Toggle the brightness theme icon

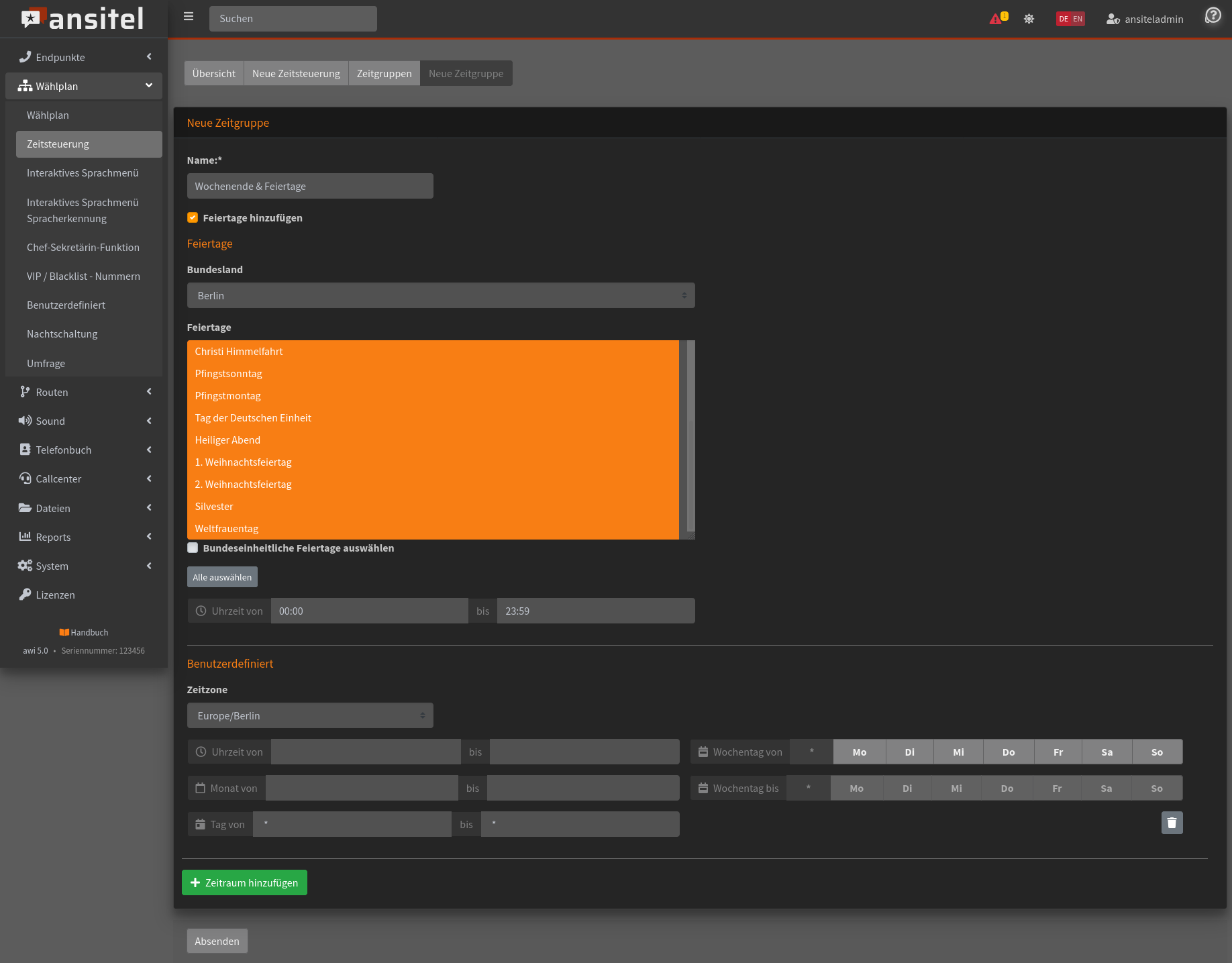[1029, 19]
